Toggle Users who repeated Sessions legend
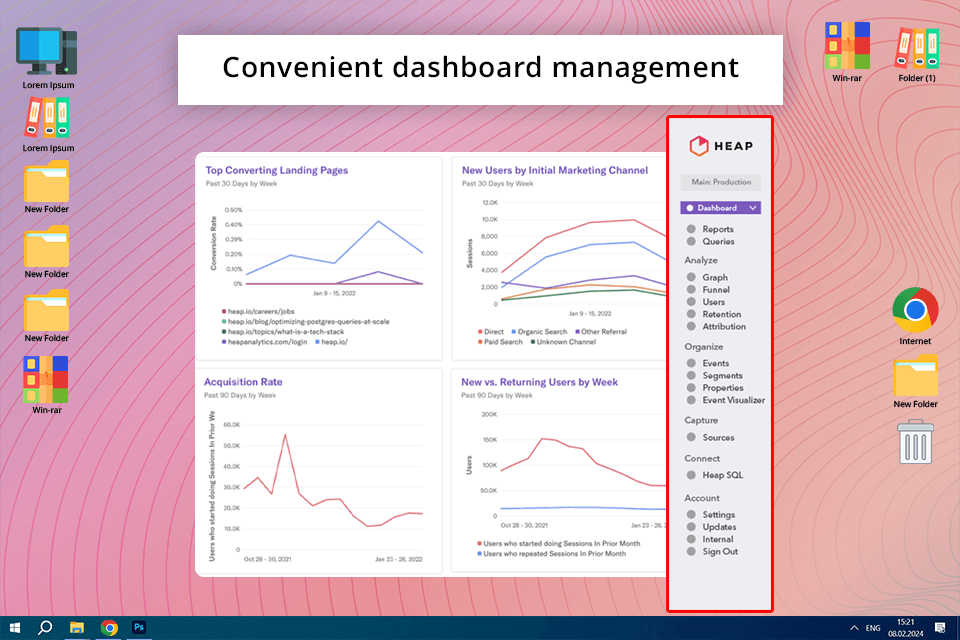The height and width of the screenshot is (640, 960). [551, 554]
